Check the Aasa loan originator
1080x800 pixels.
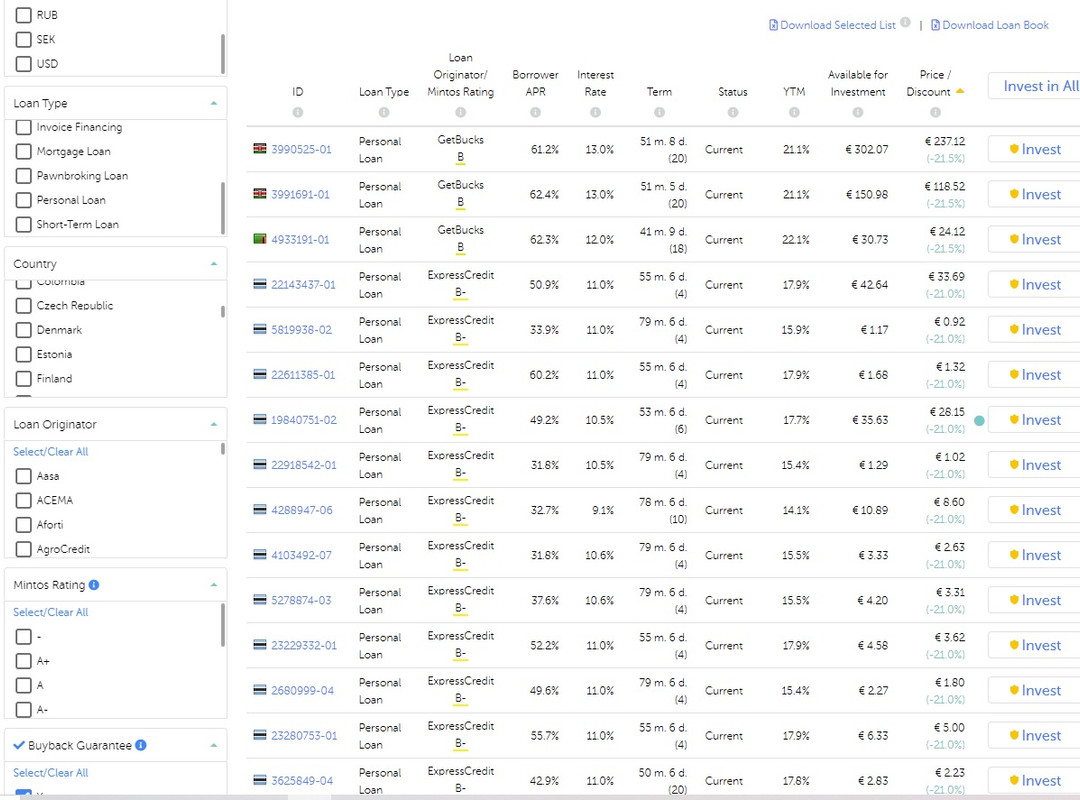click(x=23, y=475)
